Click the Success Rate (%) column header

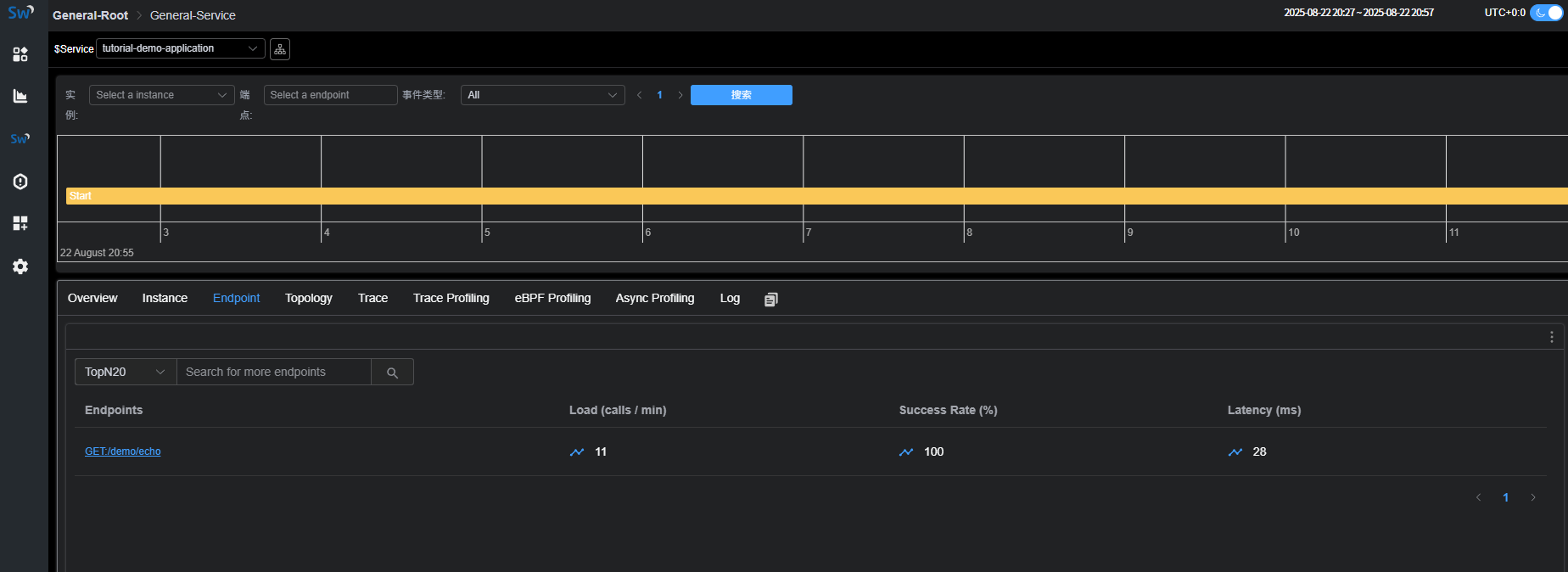click(949, 410)
